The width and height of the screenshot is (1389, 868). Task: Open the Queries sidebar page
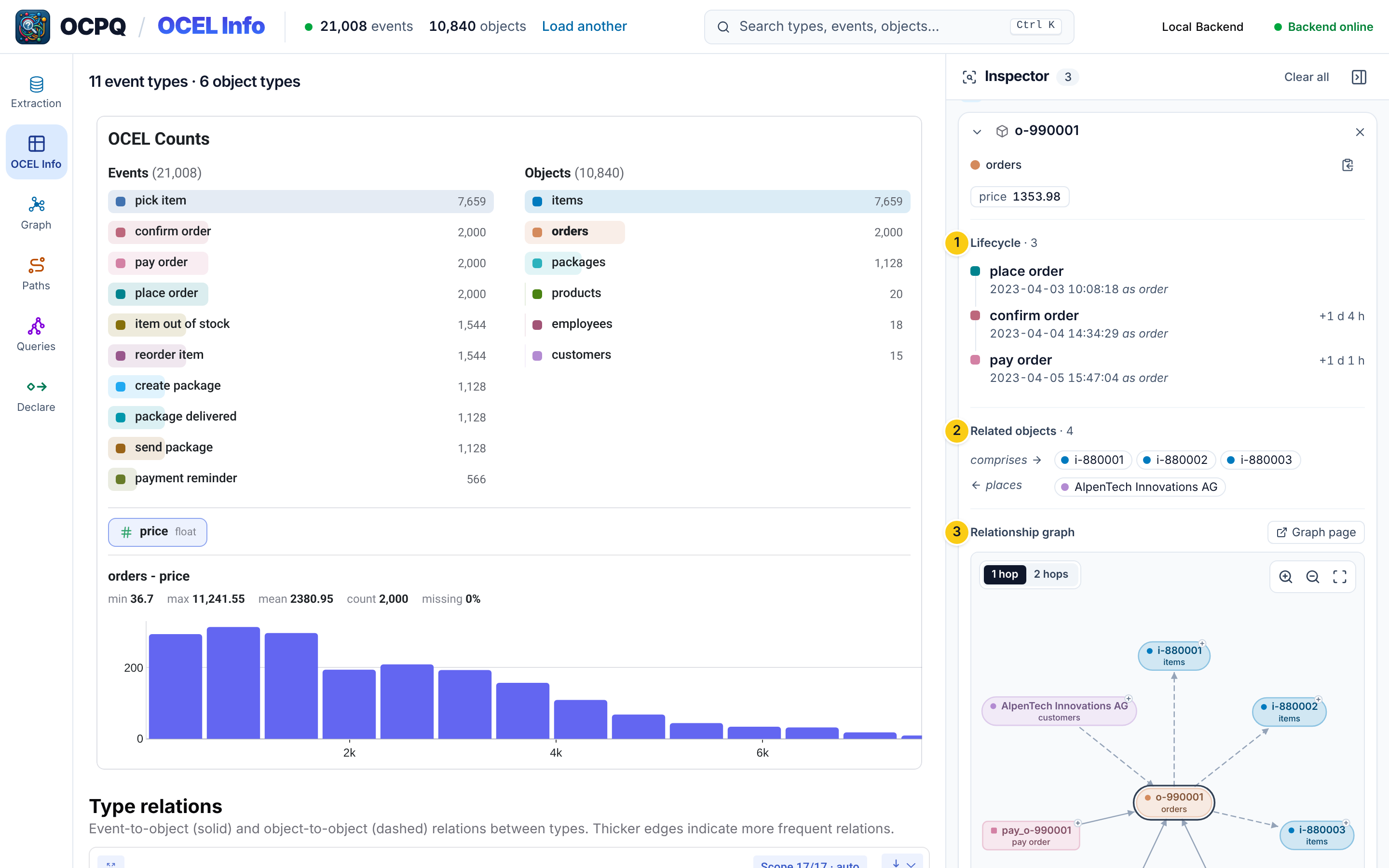(36, 335)
